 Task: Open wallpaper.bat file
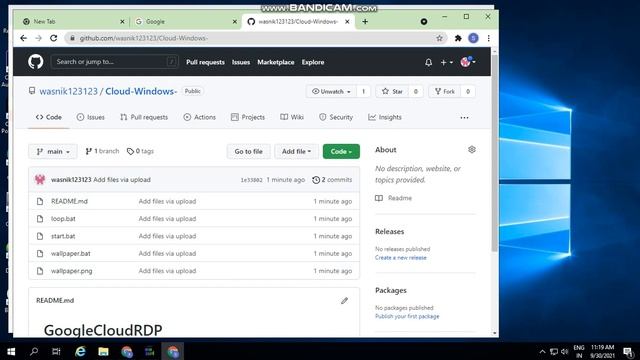71,253
